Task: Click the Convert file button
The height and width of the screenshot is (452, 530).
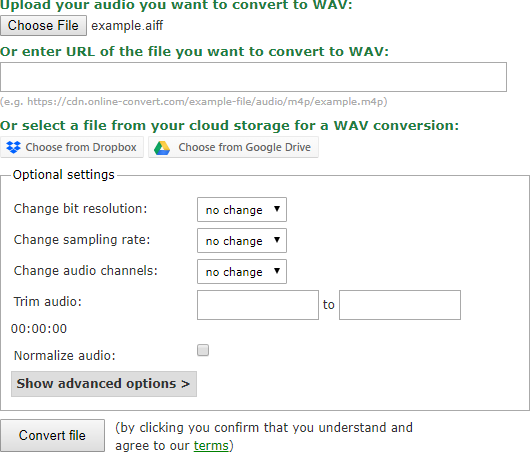Action: click(x=52, y=435)
